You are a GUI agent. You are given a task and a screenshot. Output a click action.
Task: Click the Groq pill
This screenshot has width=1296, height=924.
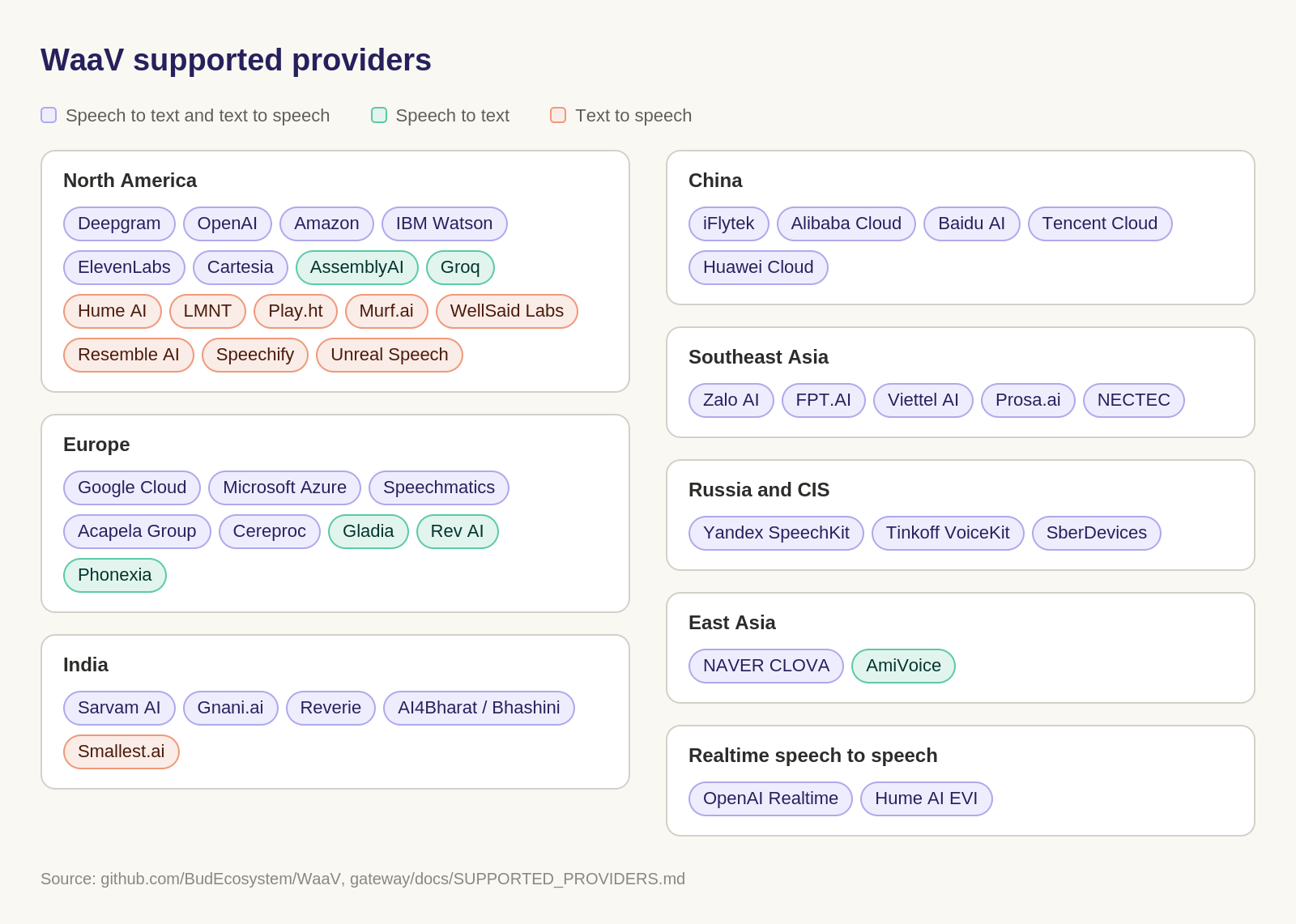[460, 267]
